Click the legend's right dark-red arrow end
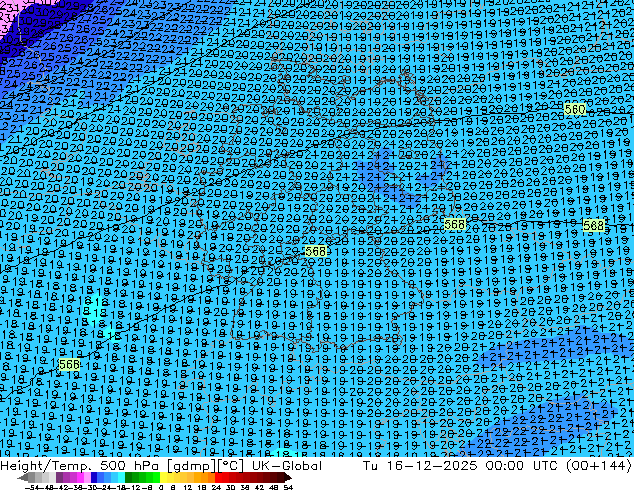634x490 pixels. pos(288,477)
